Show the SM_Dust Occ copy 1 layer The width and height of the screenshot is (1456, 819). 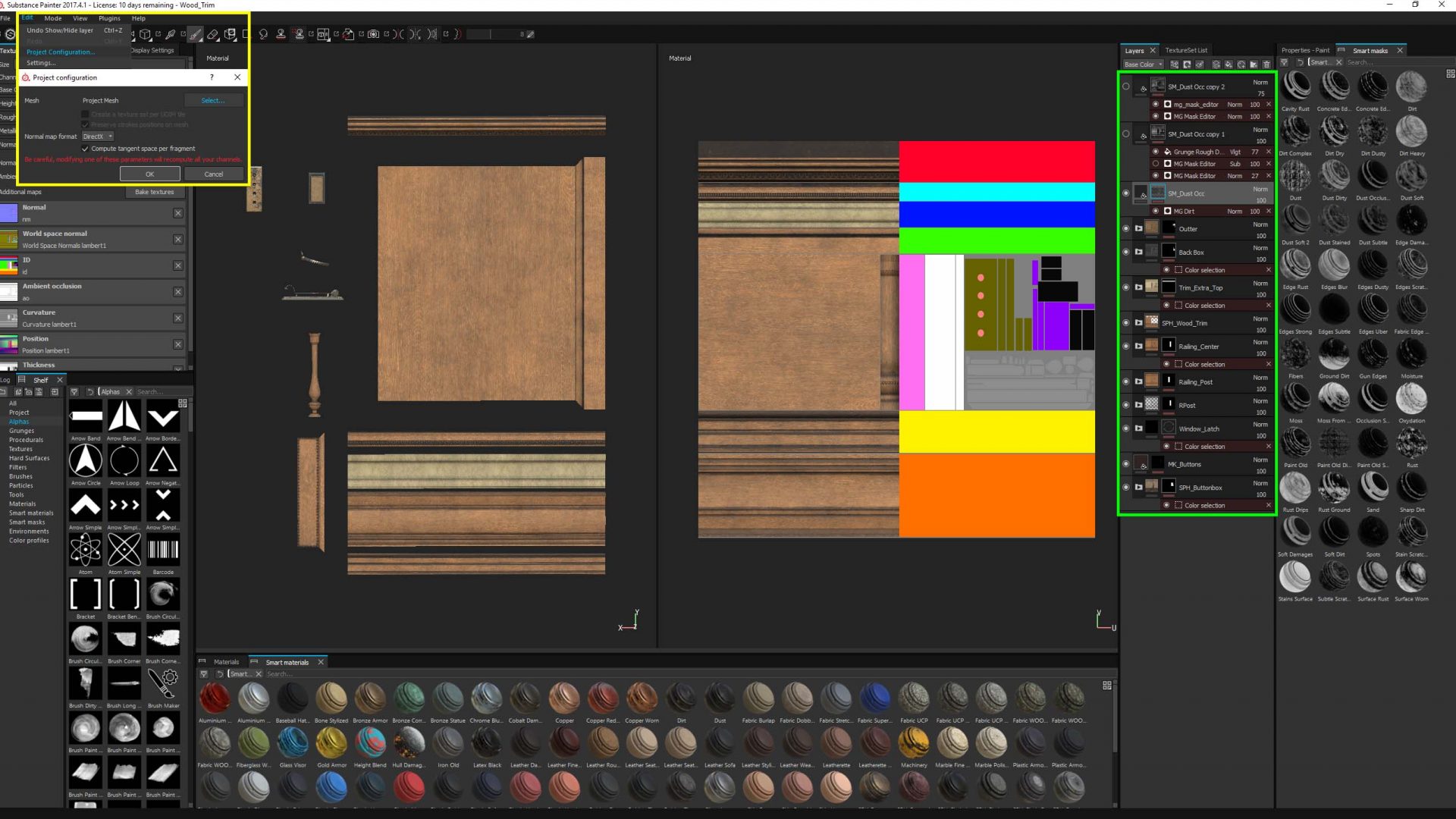(1125, 134)
